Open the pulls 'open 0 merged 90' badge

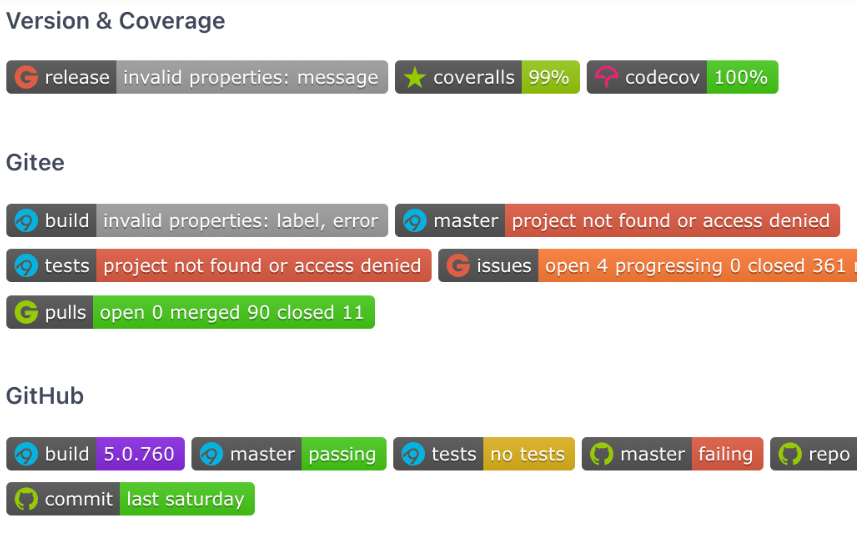[190, 312]
